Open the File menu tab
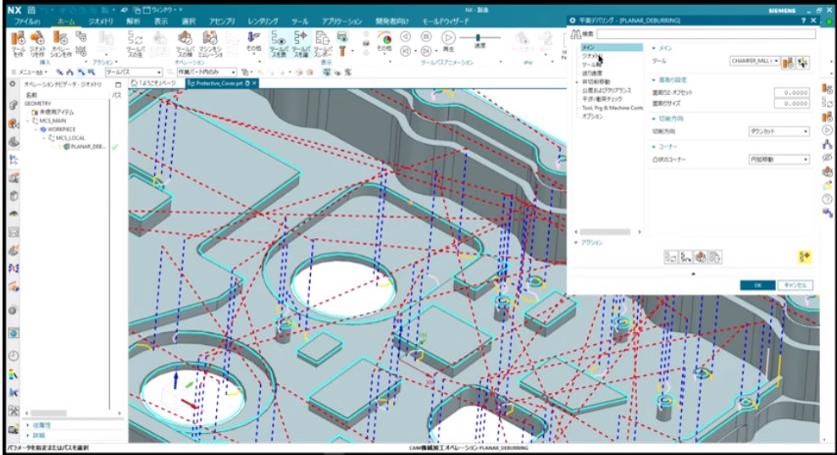 [27, 21]
